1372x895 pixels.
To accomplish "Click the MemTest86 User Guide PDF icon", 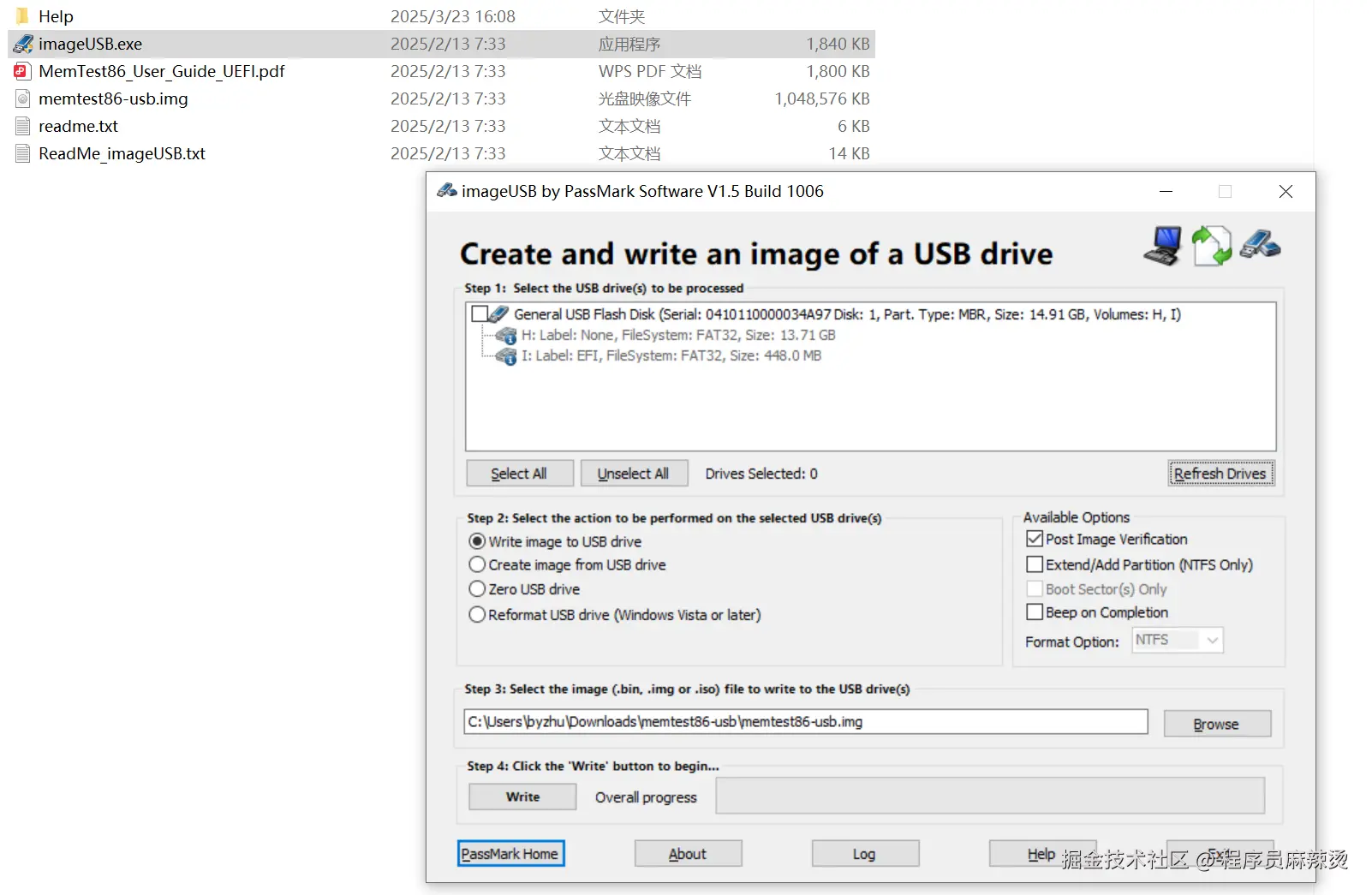I will pos(23,71).
